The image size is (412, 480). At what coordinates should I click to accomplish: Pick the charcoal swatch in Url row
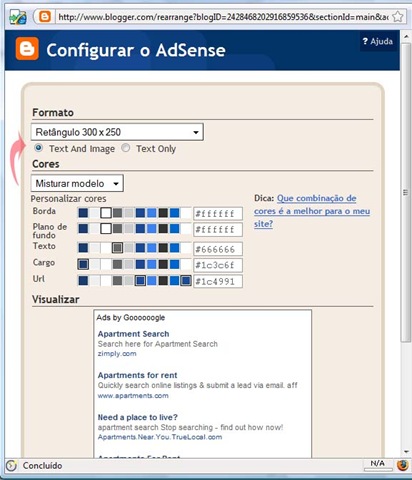click(163, 281)
